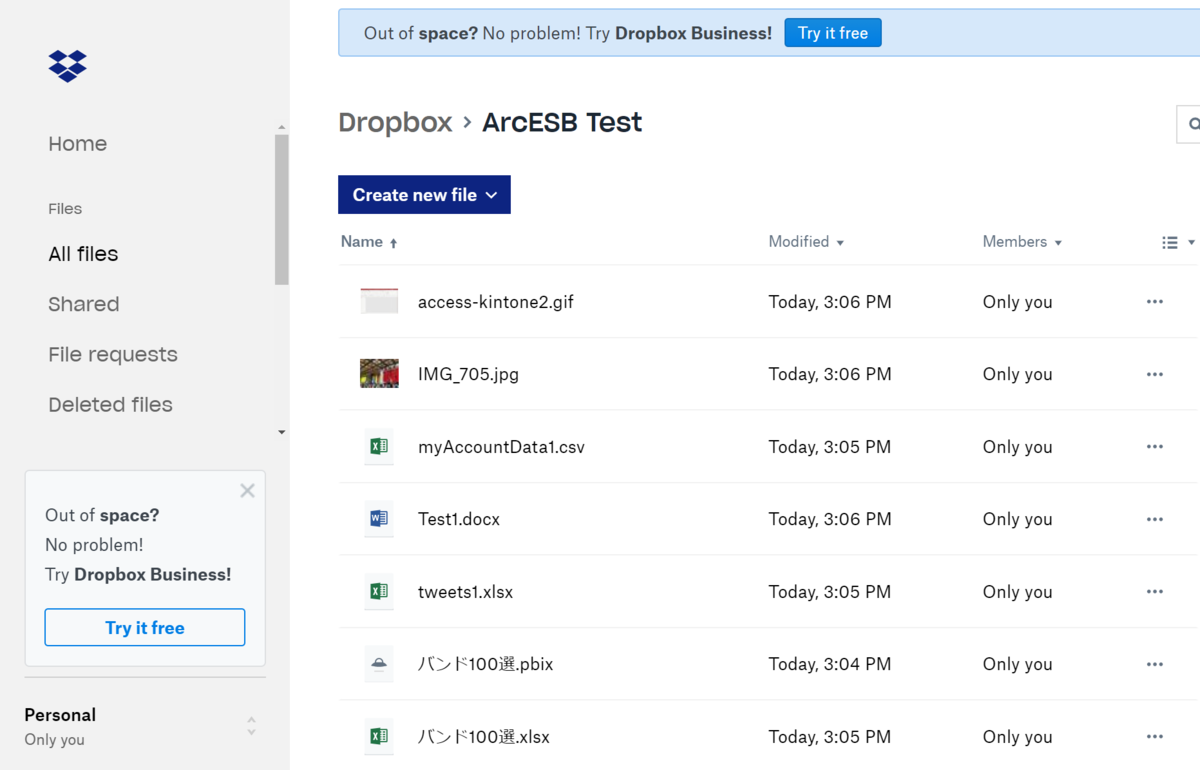1200x770 pixels.
Task: Click the Dropbox logo icon
Action: (x=68, y=66)
